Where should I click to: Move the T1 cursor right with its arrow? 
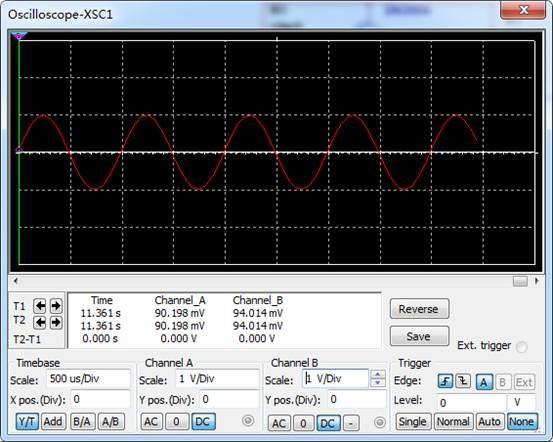click(x=56, y=306)
